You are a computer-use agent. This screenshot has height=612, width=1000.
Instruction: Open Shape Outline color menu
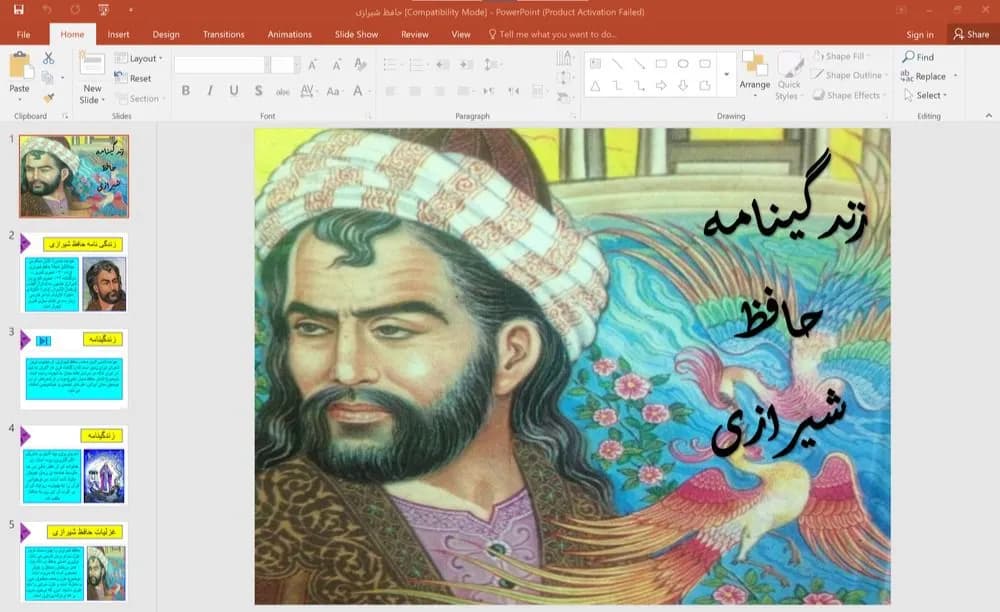849,75
